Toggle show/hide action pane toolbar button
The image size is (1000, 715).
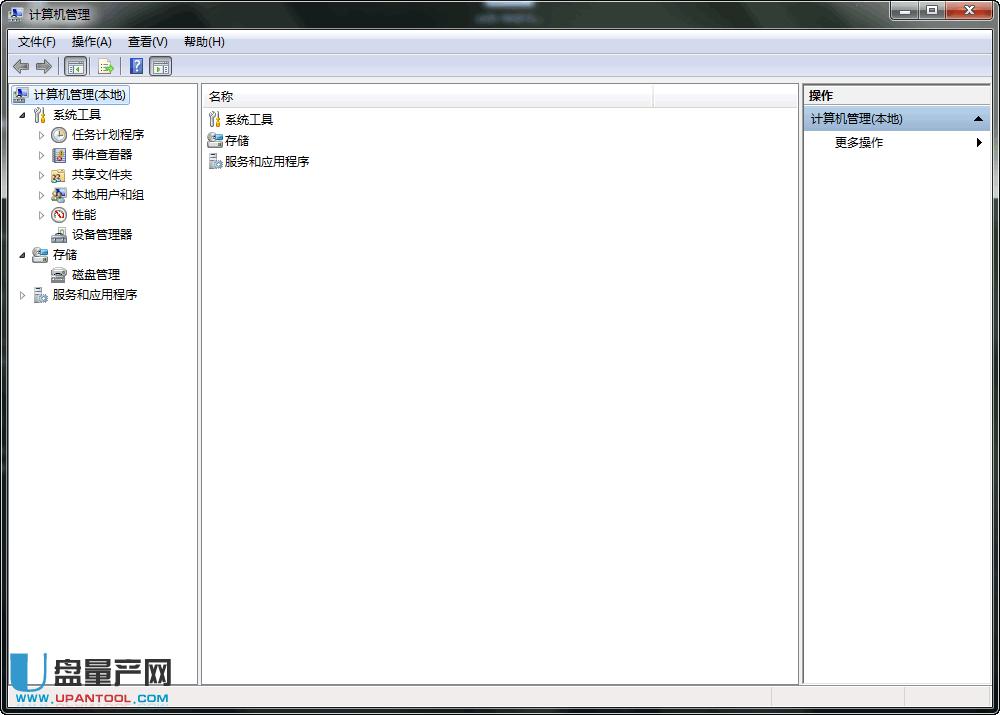click(x=161, y=67)
